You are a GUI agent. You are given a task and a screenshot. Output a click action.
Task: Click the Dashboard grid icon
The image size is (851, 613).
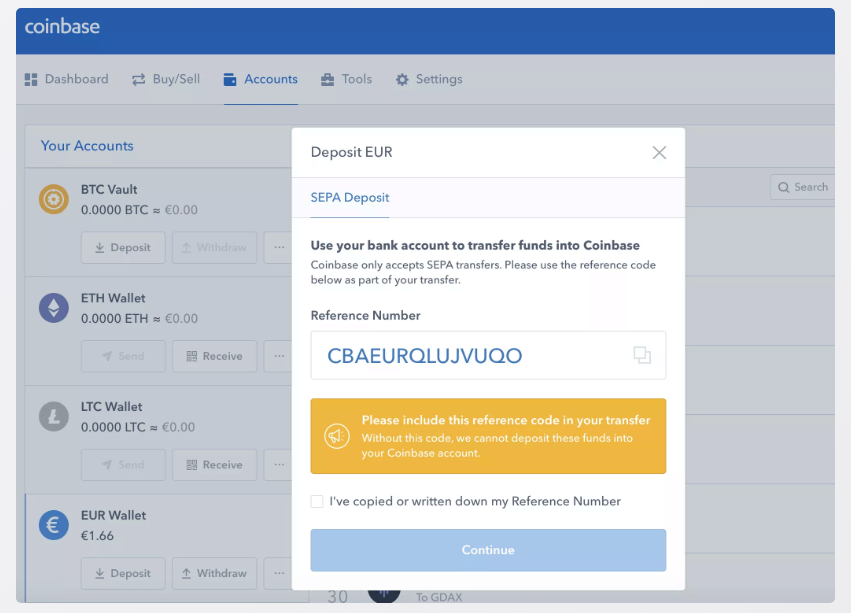tap(31, 80)
